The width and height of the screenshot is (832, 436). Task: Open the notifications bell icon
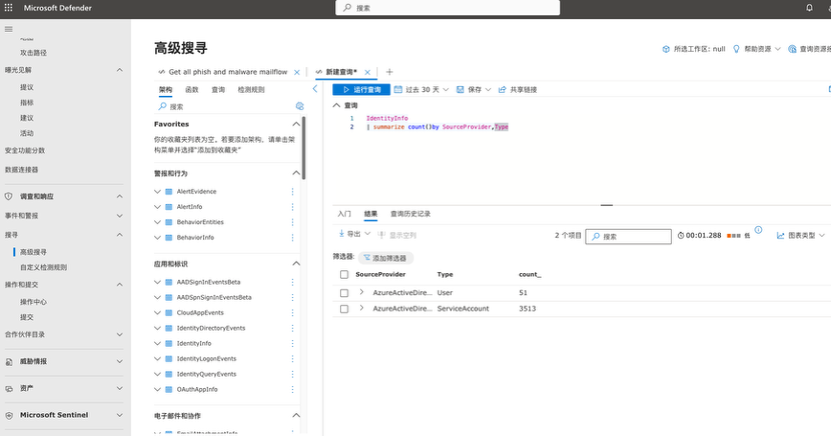[x=809, y=8]
